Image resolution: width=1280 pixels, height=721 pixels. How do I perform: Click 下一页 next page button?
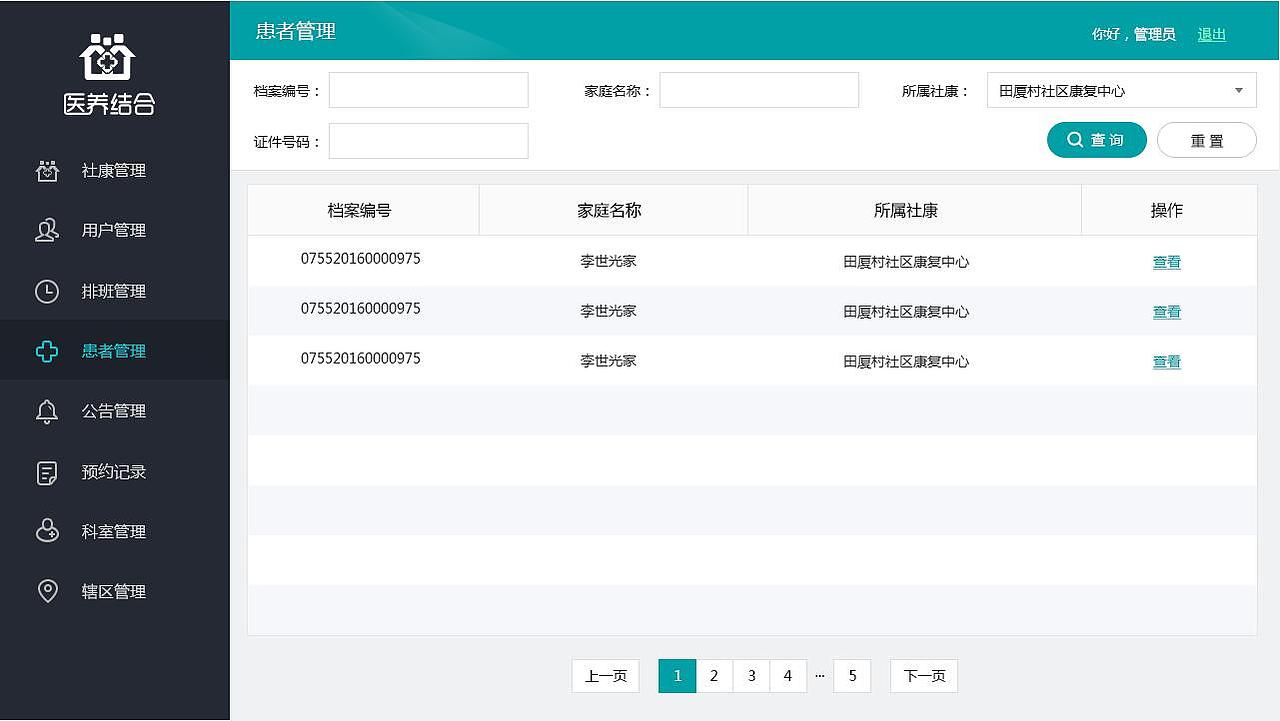(924, 676)
